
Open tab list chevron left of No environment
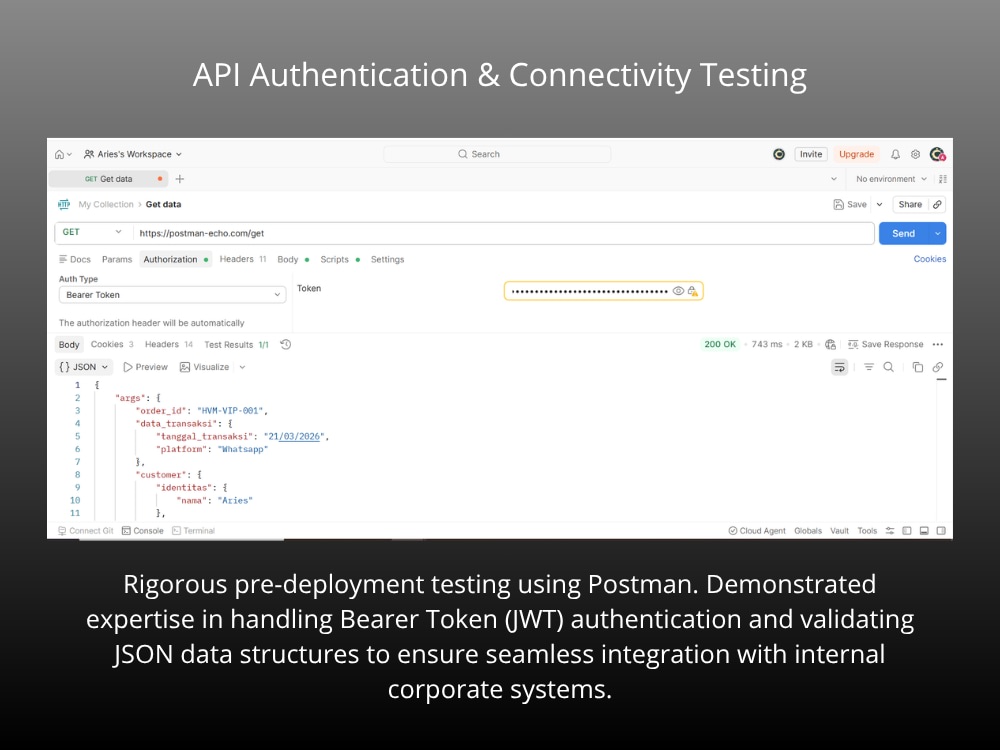point(834,179)
